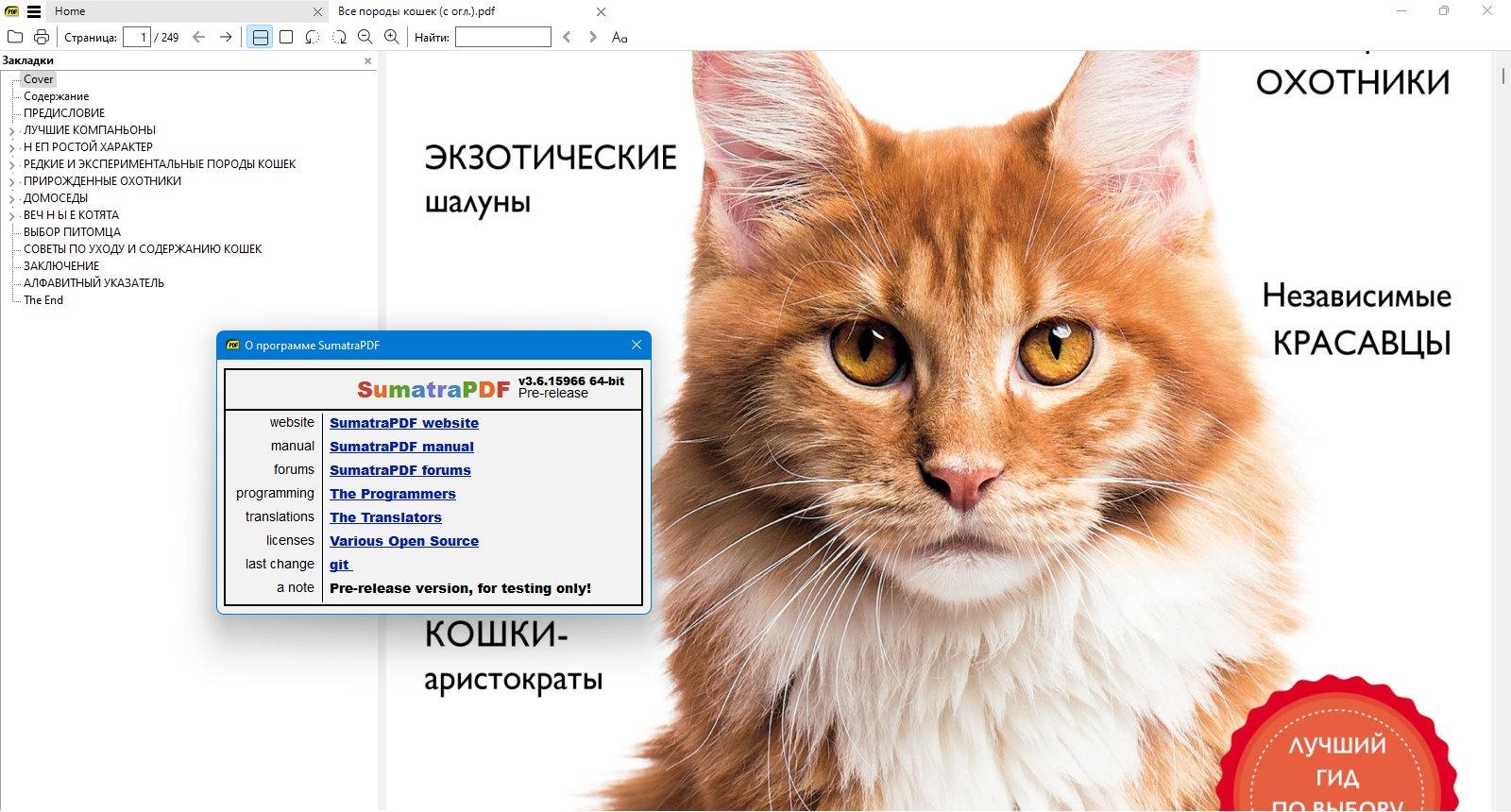
Task: Expand the ПРИРОЖДЕННЫЕ ОХОТНИКИ bookmark
Action: click(12, 182)
